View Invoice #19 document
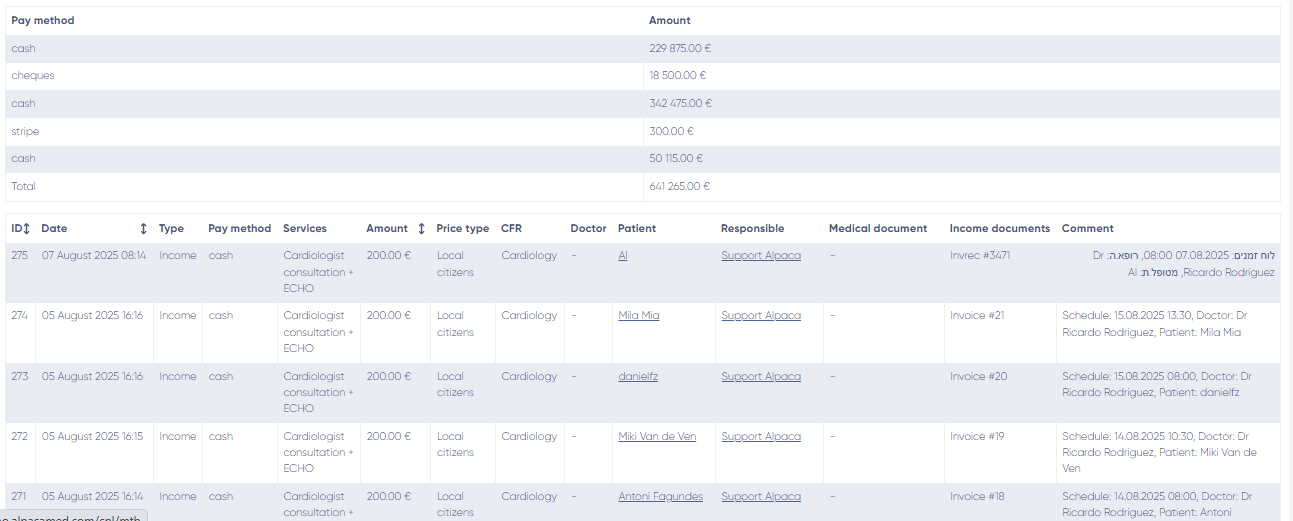 tap(977, 437)
